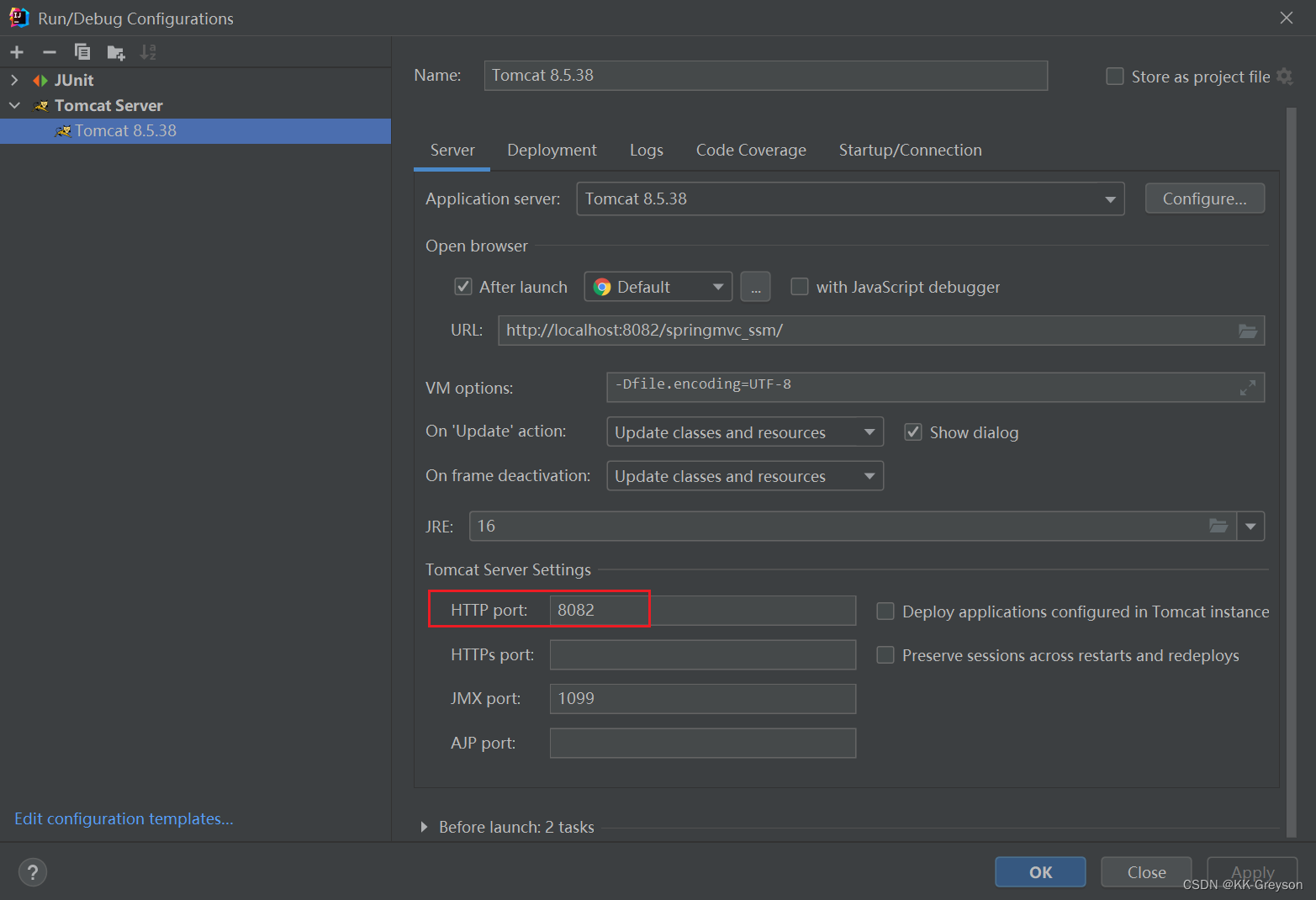This screenshot has width=1316, height=900.
Task: Switch to the Deployment tab
Action: [552, 151]
